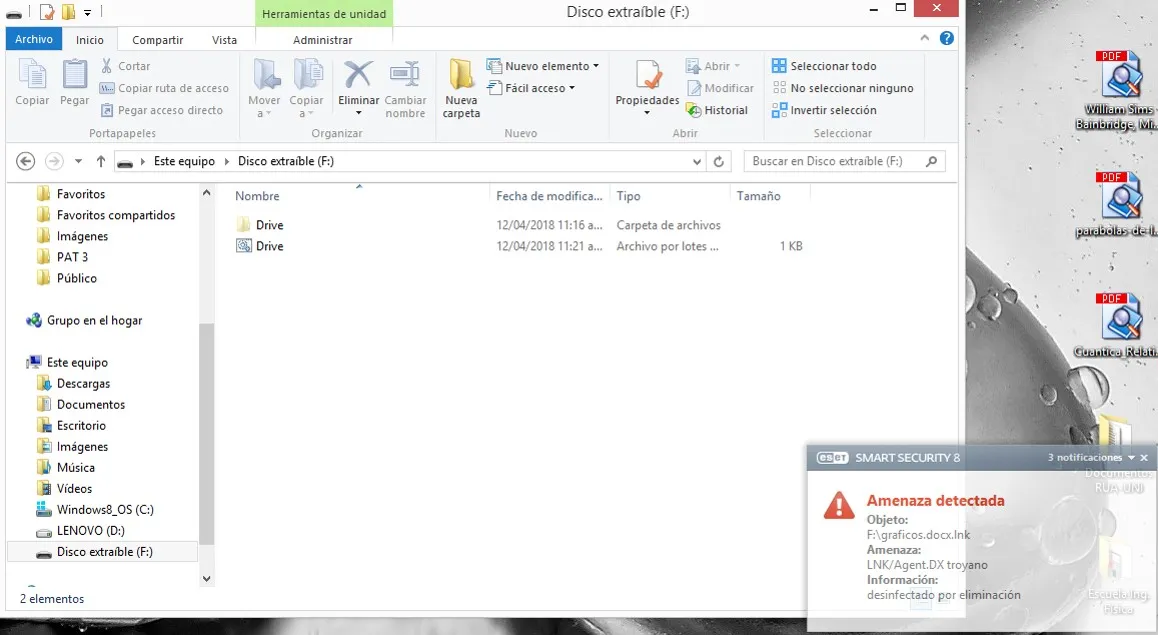Open the recent locations dropdown arrow
The height and width of the screenshot is (635, 1158).
coord(78,161)
